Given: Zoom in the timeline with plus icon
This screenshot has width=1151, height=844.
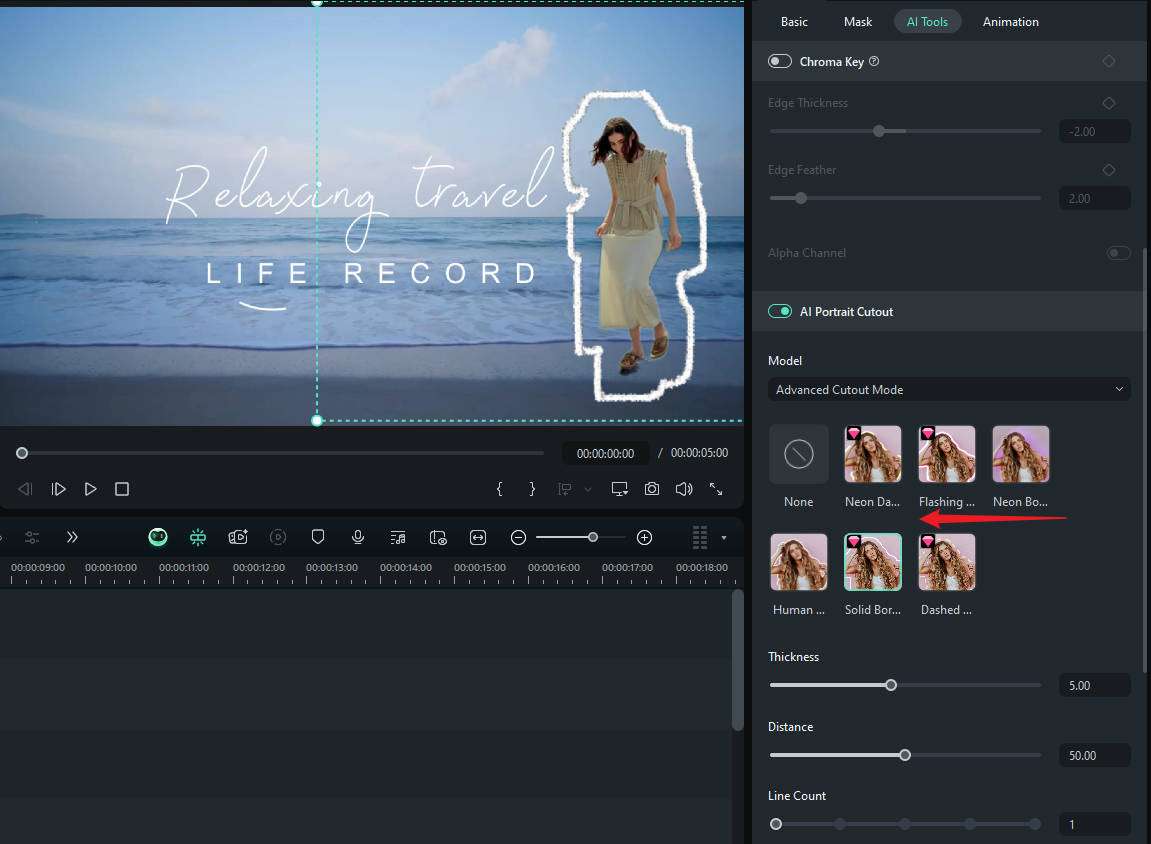Looking at the screenshot, I should coord(645,538).
